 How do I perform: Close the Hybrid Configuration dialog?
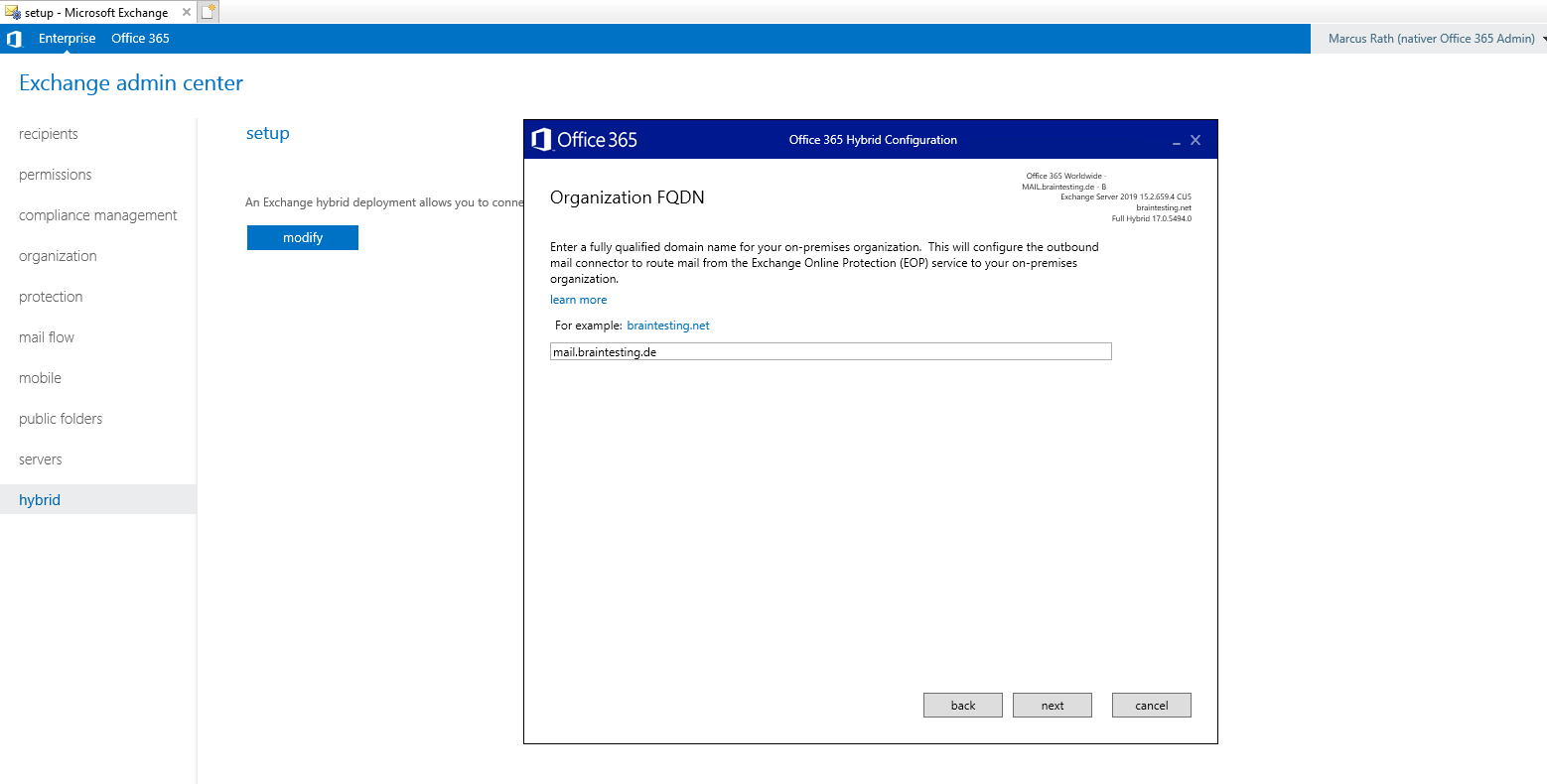pyautogui.click(x=1195, y=140)
